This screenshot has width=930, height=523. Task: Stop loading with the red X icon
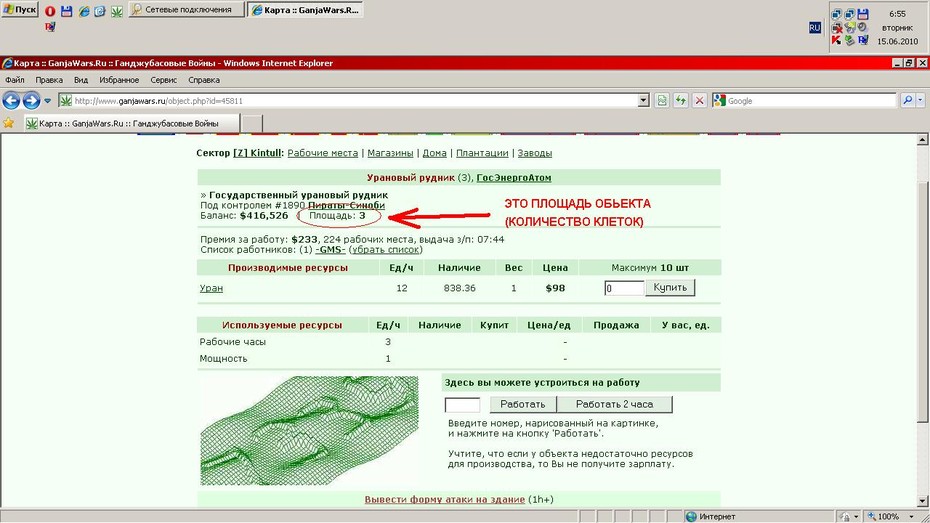[x=699, y=101]
